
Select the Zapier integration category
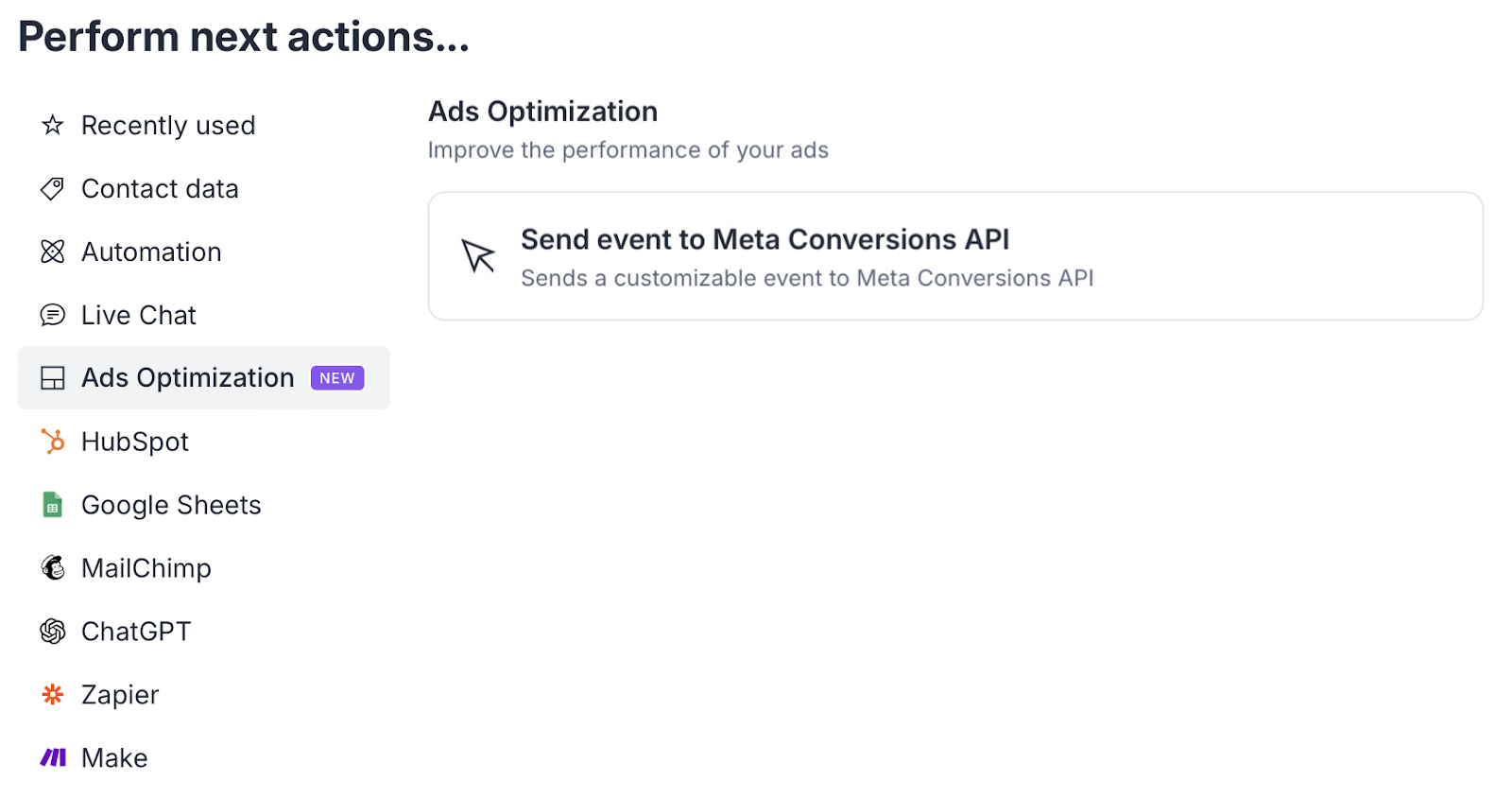point(120,694)
